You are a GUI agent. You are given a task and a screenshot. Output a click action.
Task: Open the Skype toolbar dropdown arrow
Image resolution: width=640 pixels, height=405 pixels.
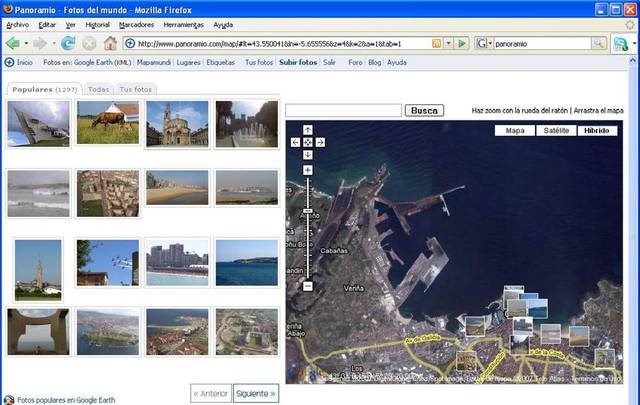tap(634, 43)
